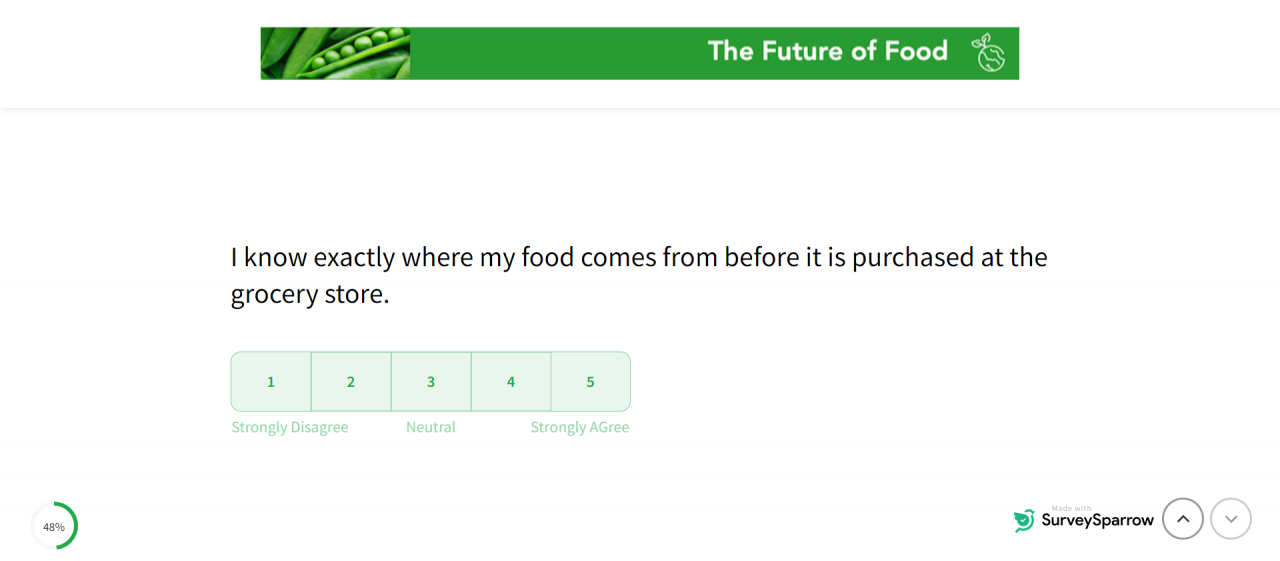This screenshot has height=561, width=1280.
Task: Select rating 1 on the scale
Action: click(271, 382)
